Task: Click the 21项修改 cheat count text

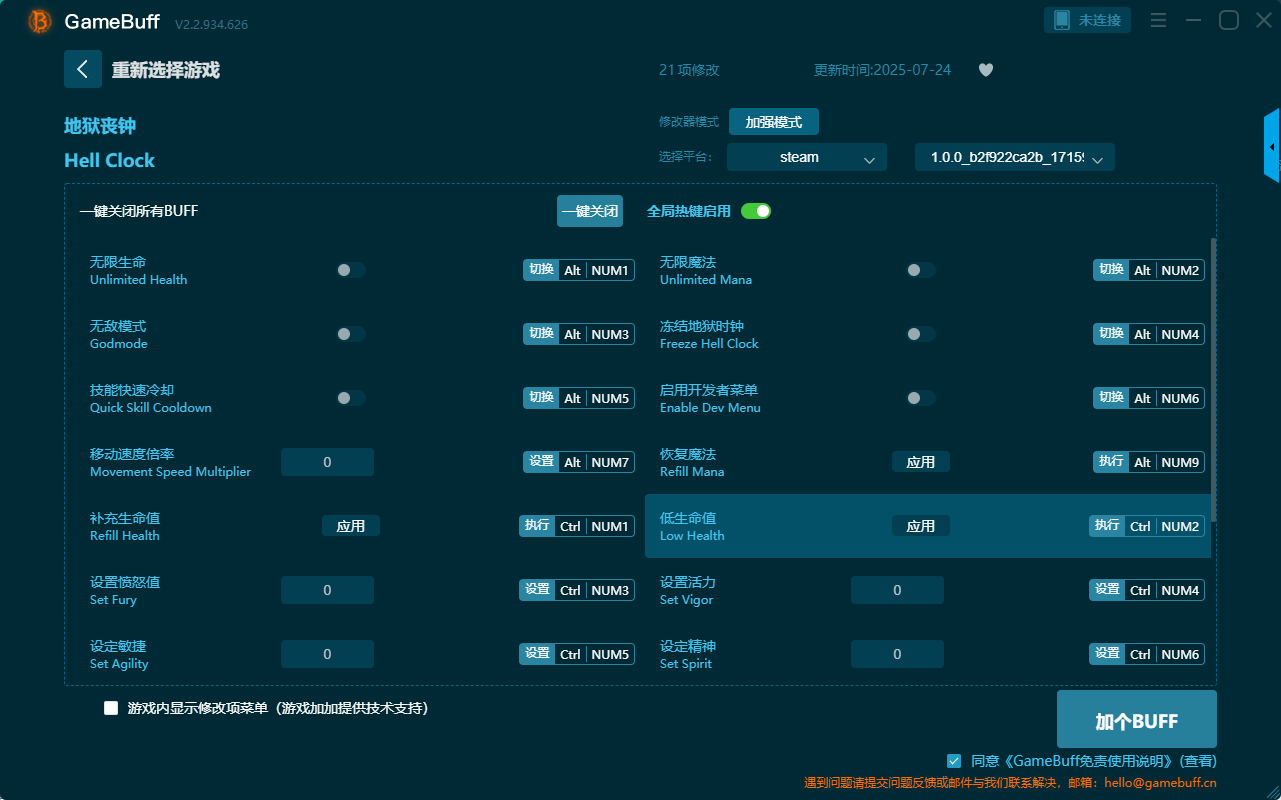Action: coord(689,70)
